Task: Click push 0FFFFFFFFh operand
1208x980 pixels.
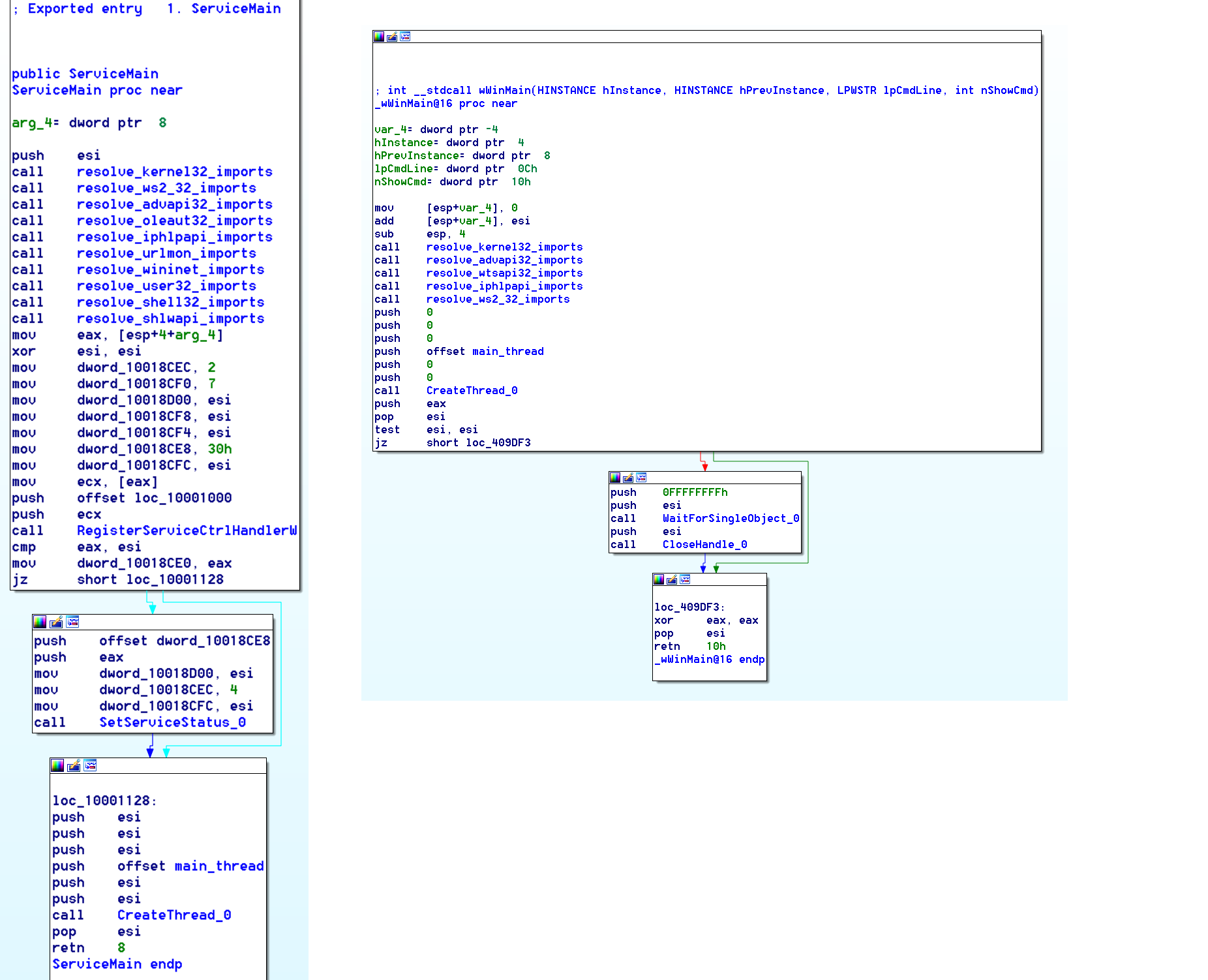Action: click(x=695, y=492)
